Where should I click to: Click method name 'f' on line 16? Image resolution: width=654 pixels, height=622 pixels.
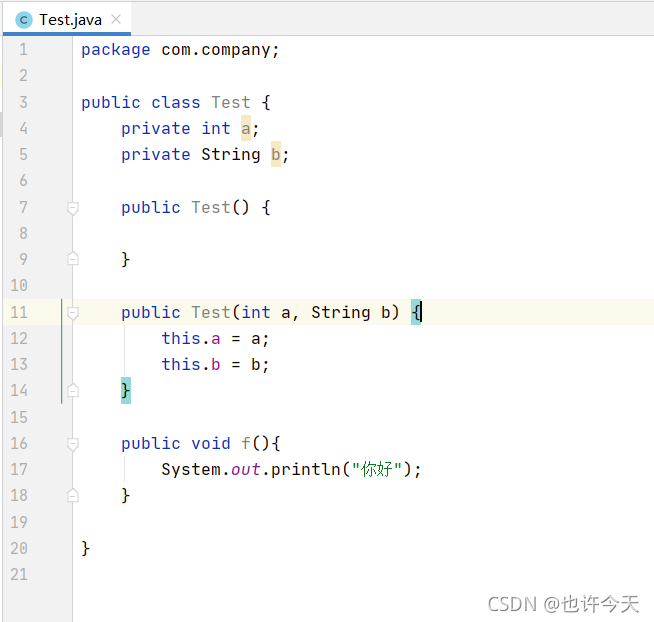point(246,443)
